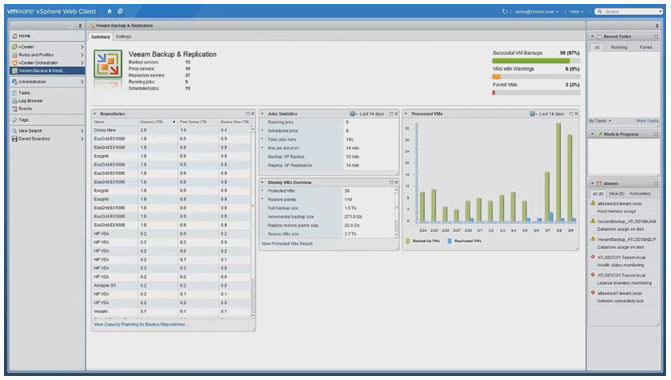
Task: Maximize the Jobs Statistics panel
Action: [391, 114]
